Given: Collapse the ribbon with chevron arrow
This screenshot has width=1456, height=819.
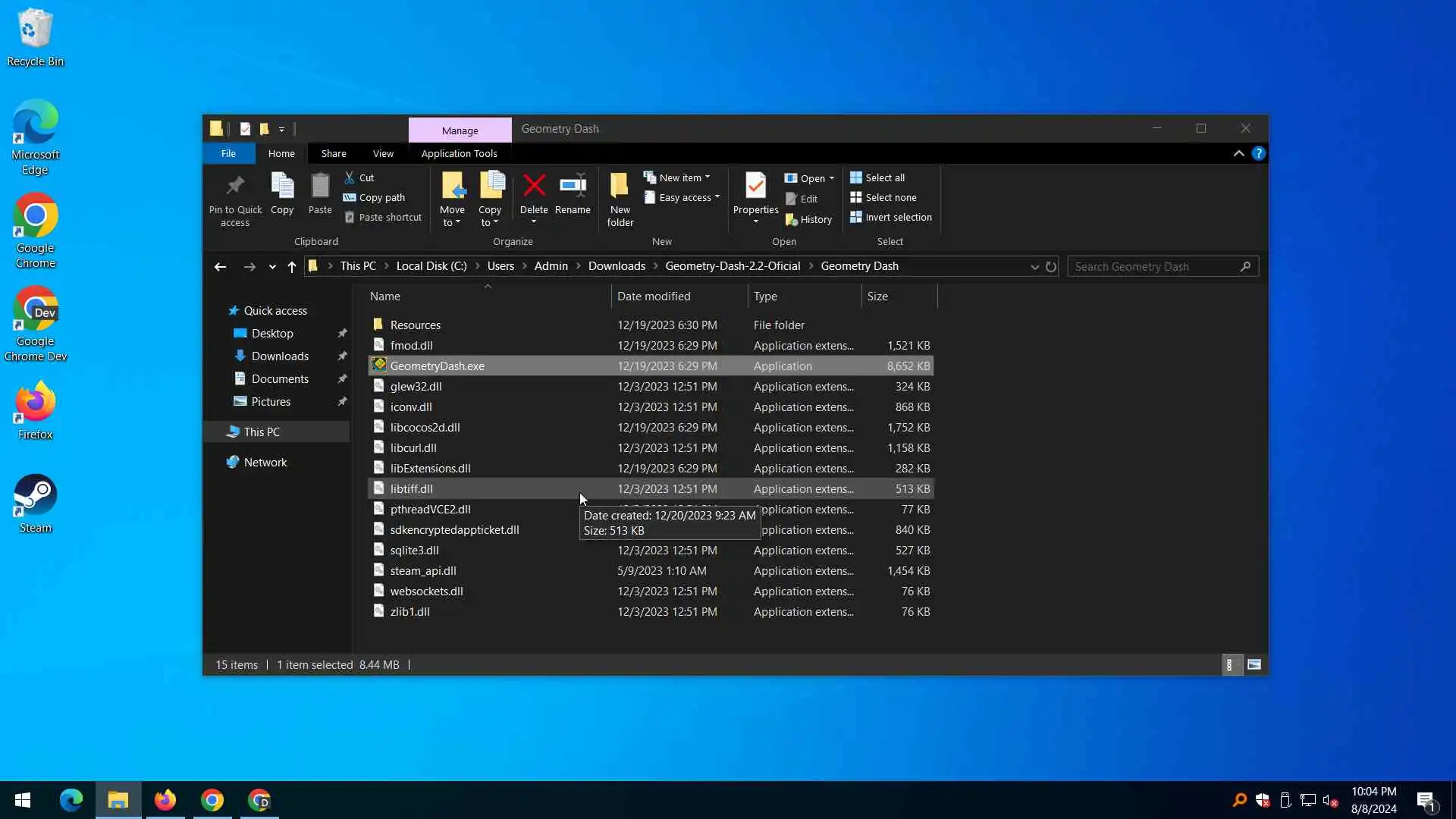Looking at the screenshot, I should 1238,153.
